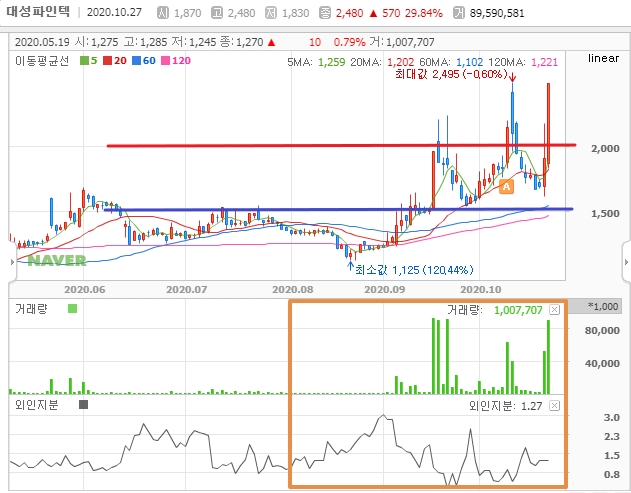Image resolution: width=631 pixels, height=493 pixels.
Task: Click the 2,000 price axis label
Action: pos(605,149)
